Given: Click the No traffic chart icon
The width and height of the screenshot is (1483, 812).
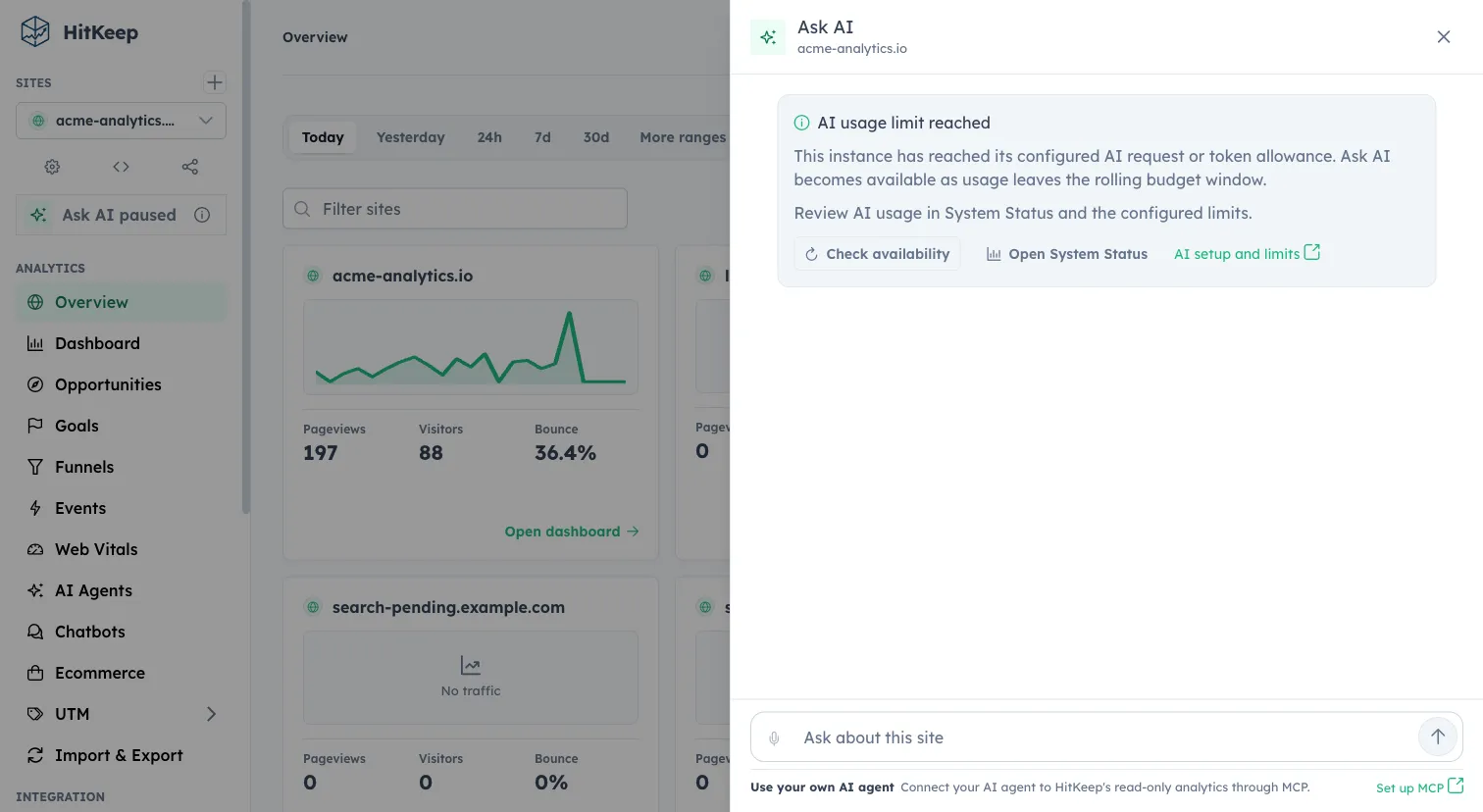Looking at the screenshot, I should (471, 666).
